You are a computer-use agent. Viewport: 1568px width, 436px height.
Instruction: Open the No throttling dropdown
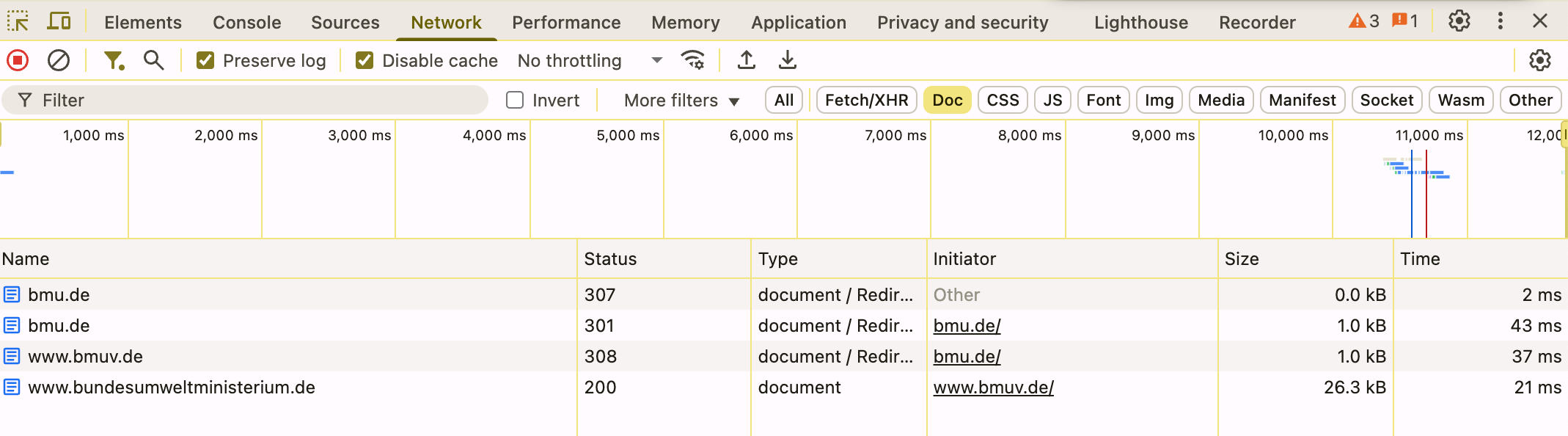pyautogui.click(x=589, y=60)
